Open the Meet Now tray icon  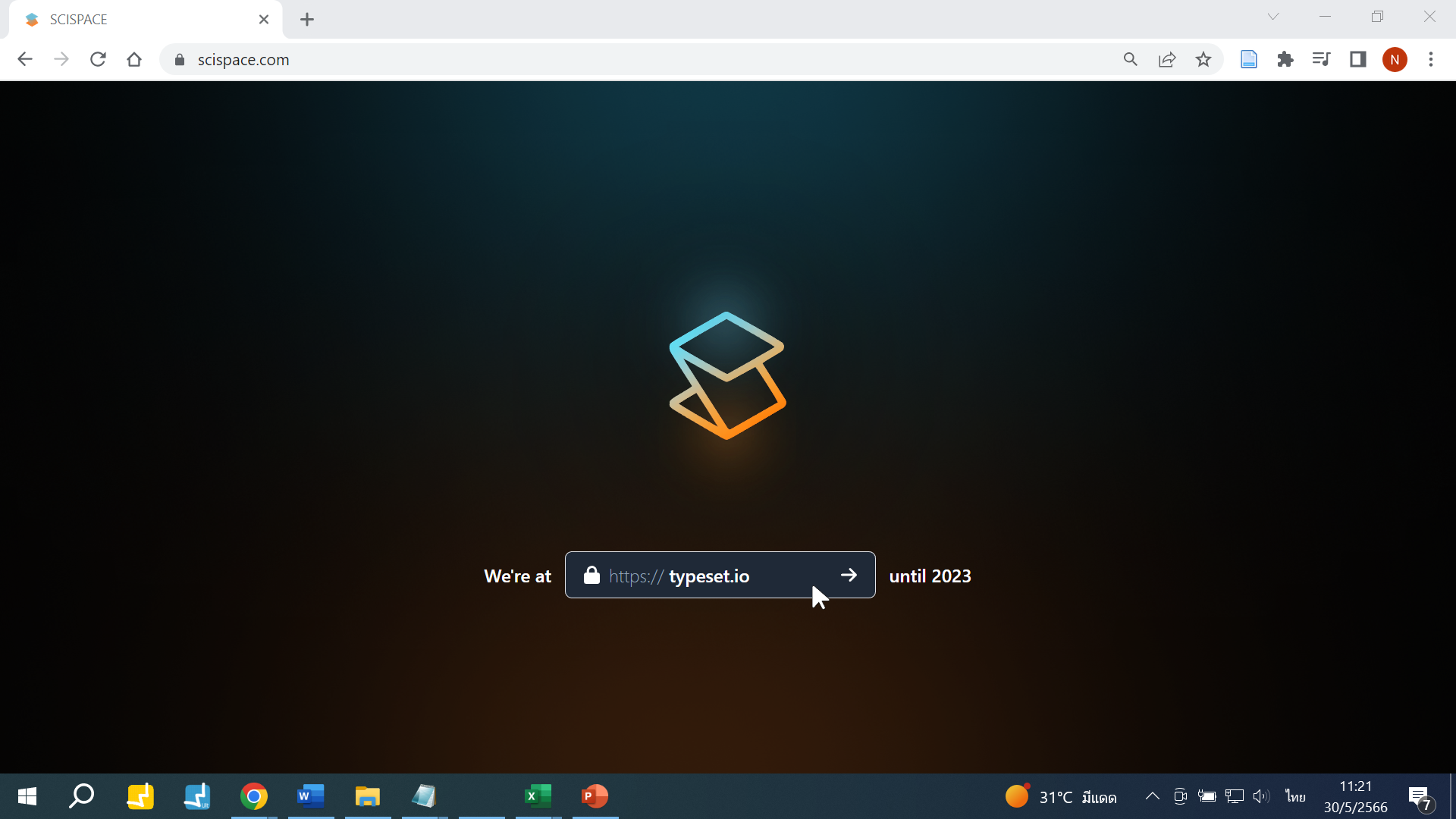(1180, 796)
